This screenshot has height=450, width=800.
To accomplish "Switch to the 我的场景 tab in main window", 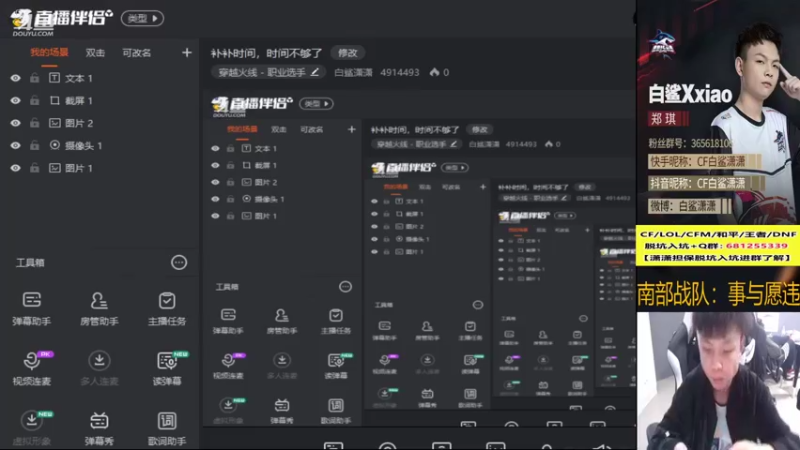I will [49, 53].
